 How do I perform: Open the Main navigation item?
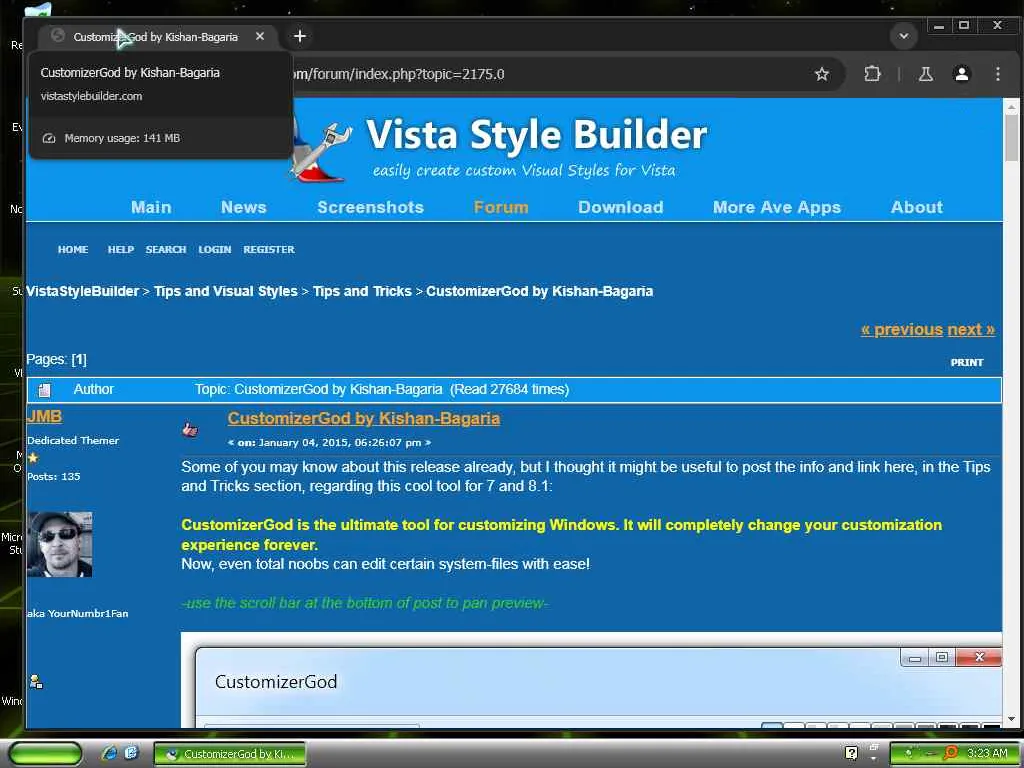tap(151, 207)
